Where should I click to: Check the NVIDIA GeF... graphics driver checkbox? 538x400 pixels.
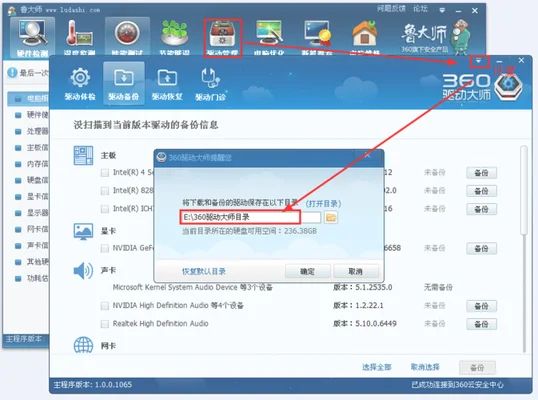tap(105, 248)
